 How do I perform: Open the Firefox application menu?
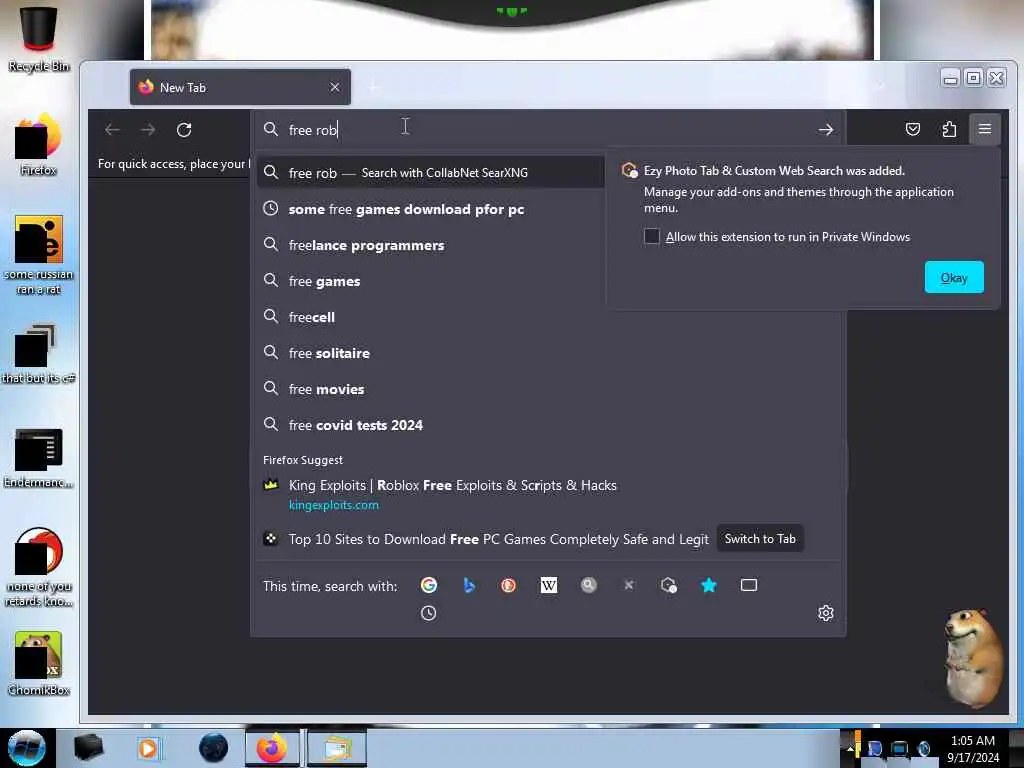click(x=985, y=129)
